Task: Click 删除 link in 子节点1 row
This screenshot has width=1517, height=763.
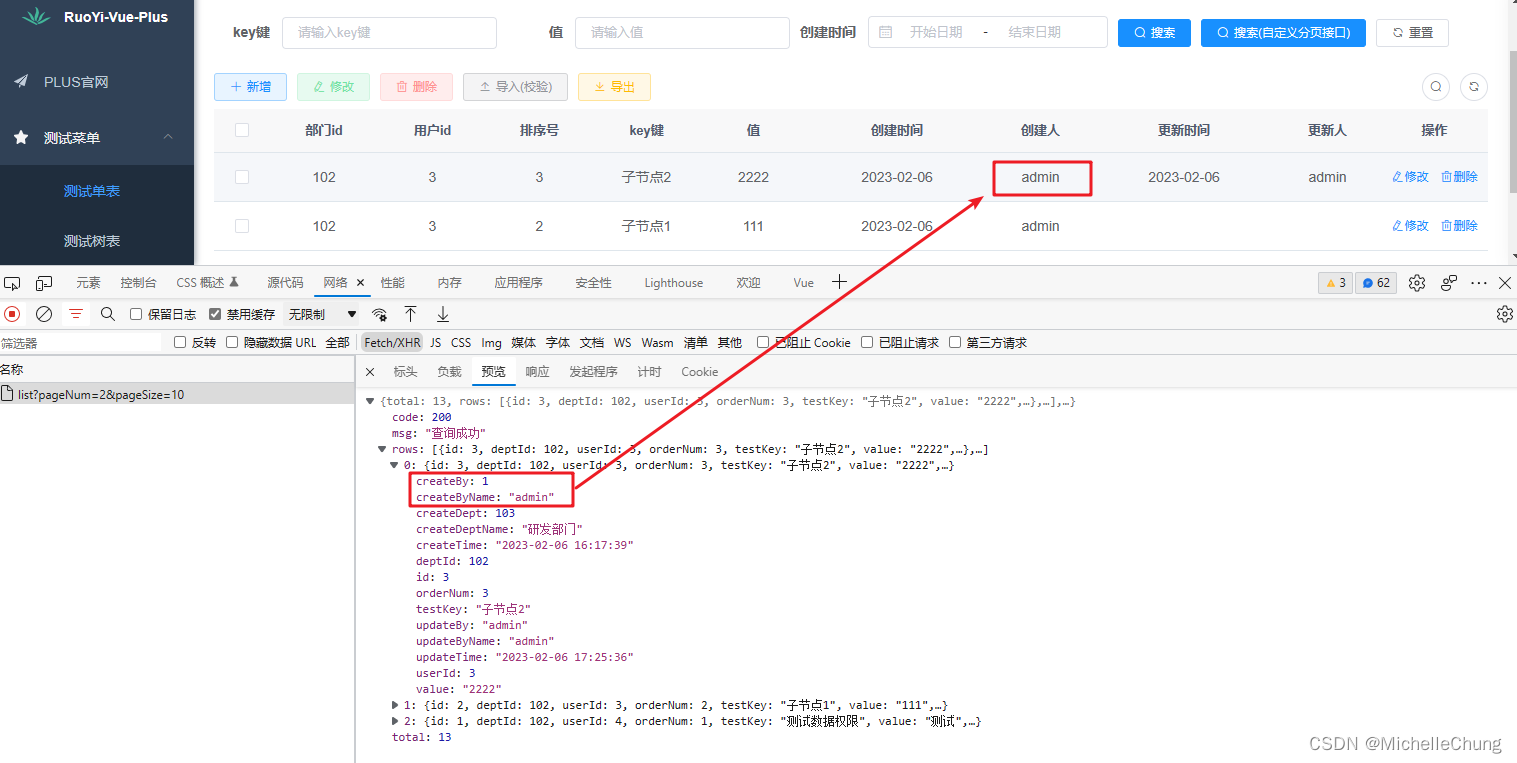Action: 1459,226
